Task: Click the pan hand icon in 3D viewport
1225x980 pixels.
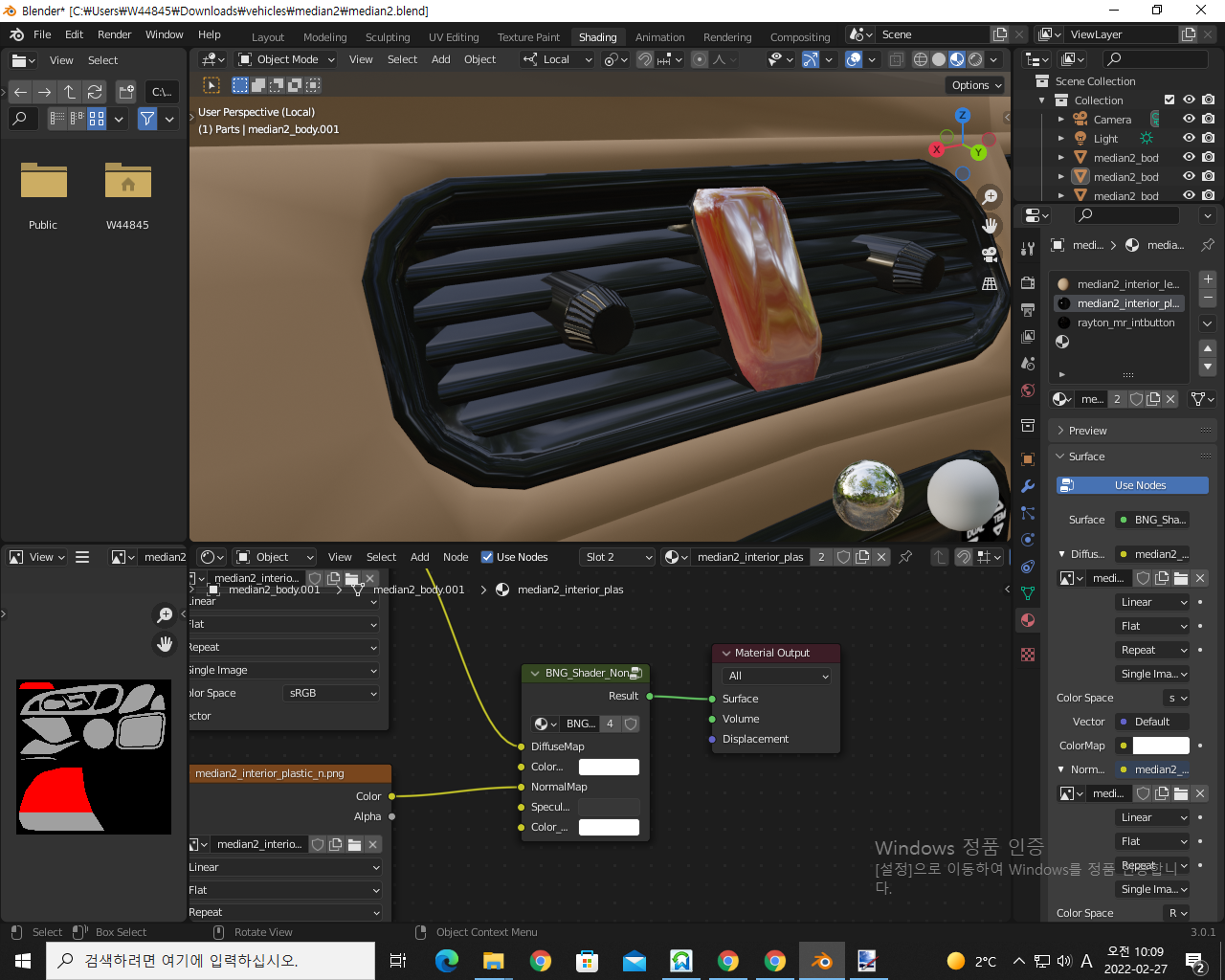Action: [990, 226]
